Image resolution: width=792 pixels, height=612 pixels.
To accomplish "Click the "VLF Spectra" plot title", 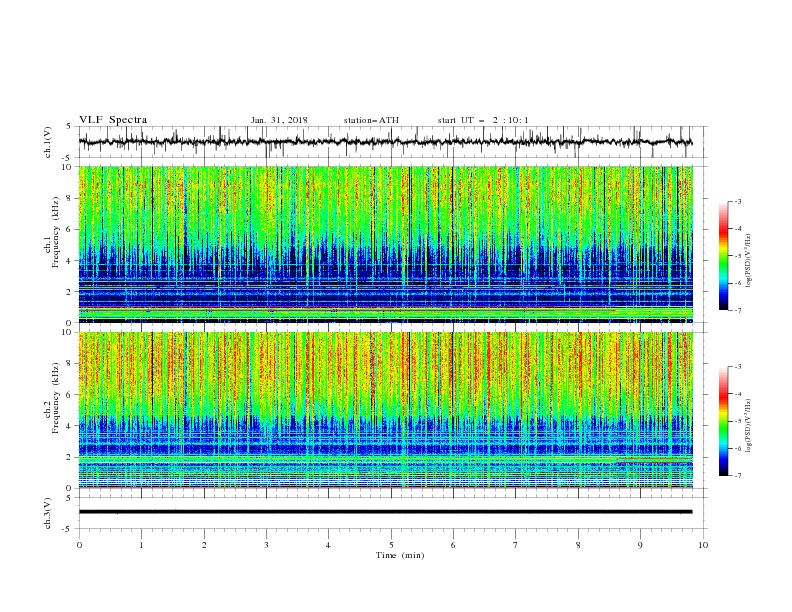I will click(113, 120).
